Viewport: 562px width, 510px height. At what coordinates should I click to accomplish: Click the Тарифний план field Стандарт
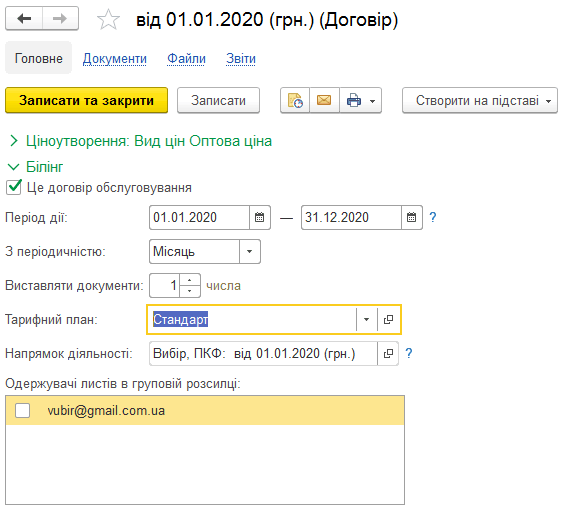(x=252, y=319)
